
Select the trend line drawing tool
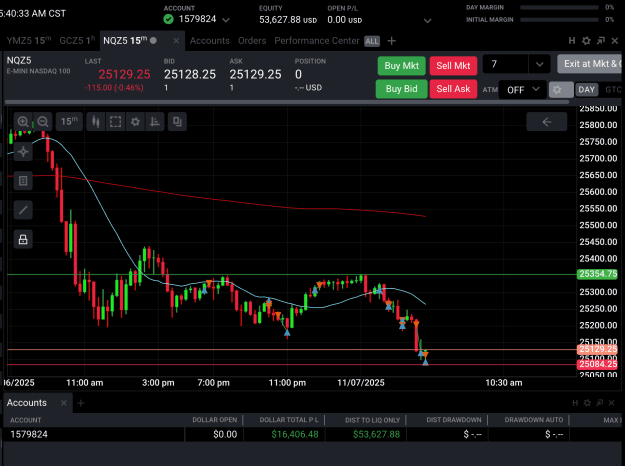click(23, 210)
